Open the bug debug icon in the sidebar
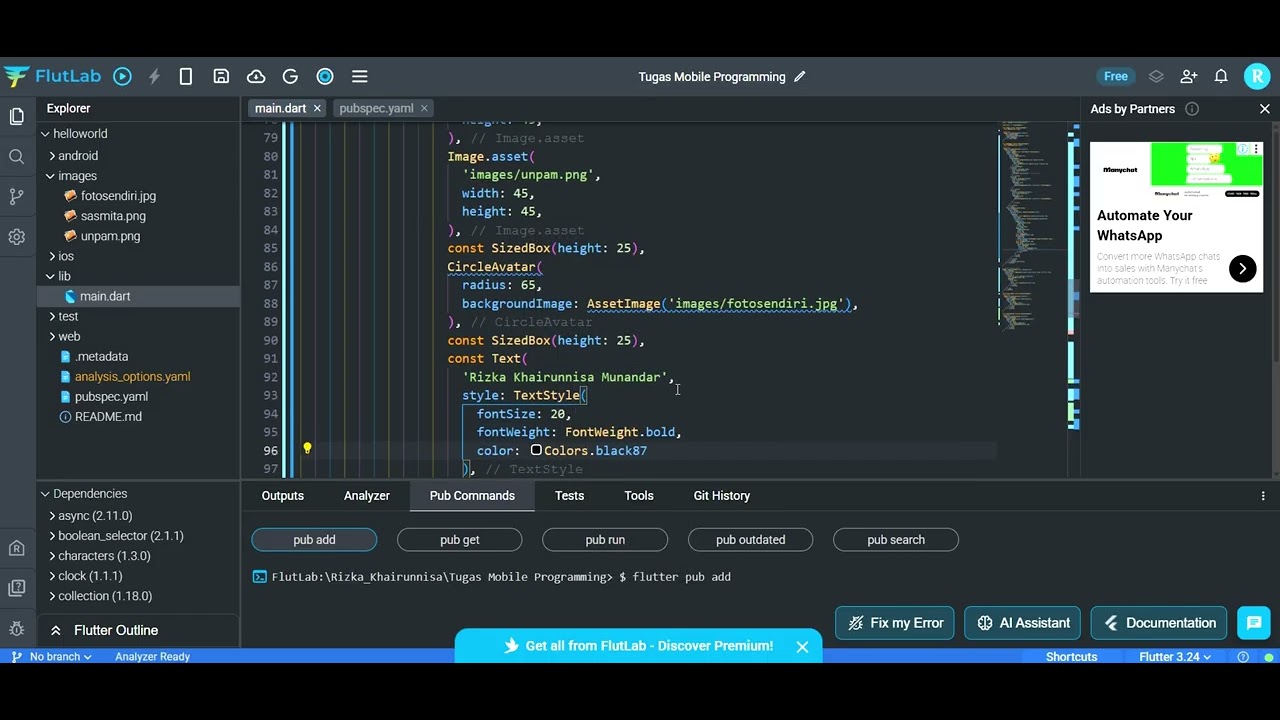The image size is (1280, 720). pyautogui.click(x=17, y=629)
